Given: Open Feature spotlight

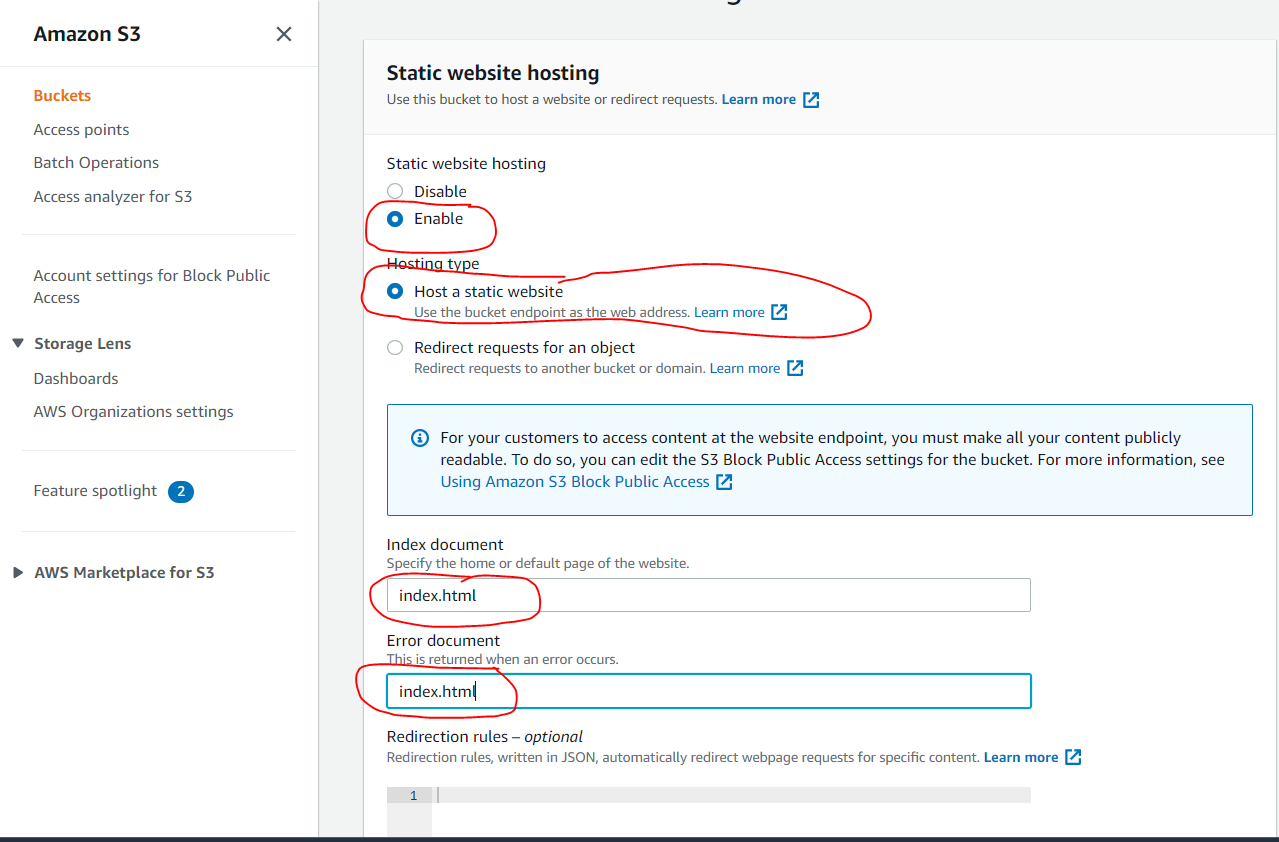Looking at the screenshot, I should pos(95,491).
